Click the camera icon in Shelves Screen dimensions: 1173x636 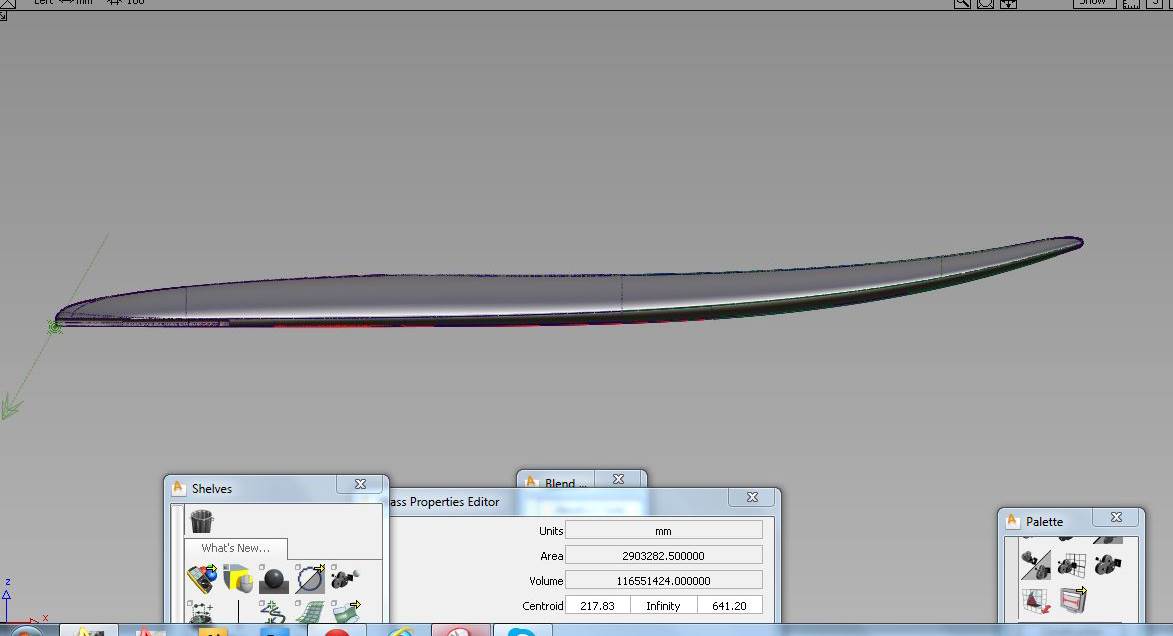[x=345, y=578]
